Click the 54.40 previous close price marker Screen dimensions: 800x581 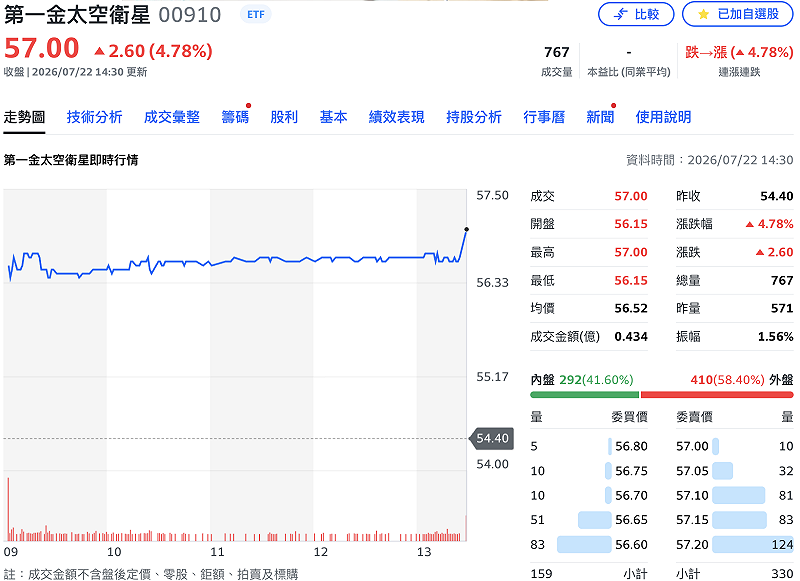491,438
